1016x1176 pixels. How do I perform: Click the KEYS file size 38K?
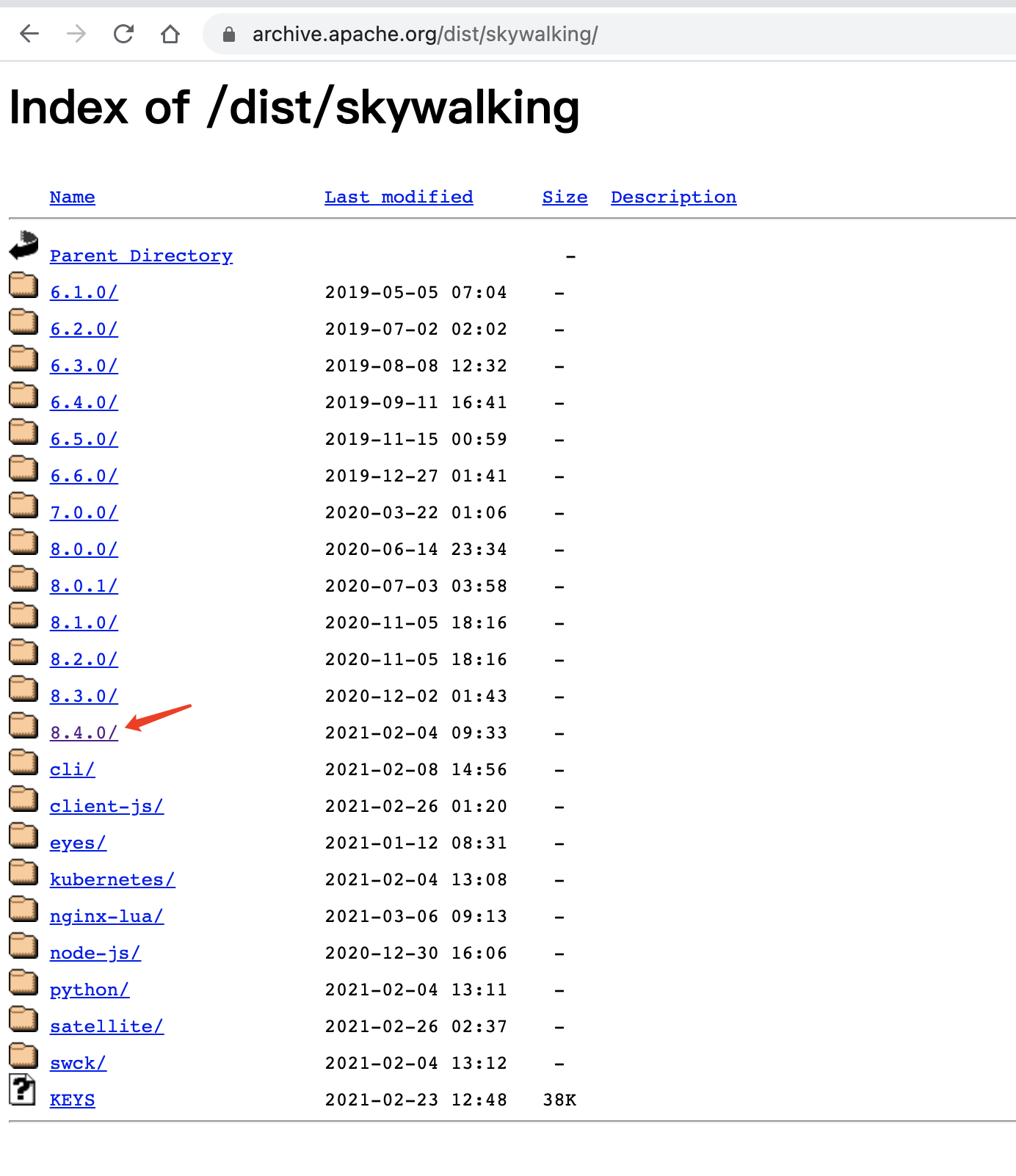tap(559, 1100)
